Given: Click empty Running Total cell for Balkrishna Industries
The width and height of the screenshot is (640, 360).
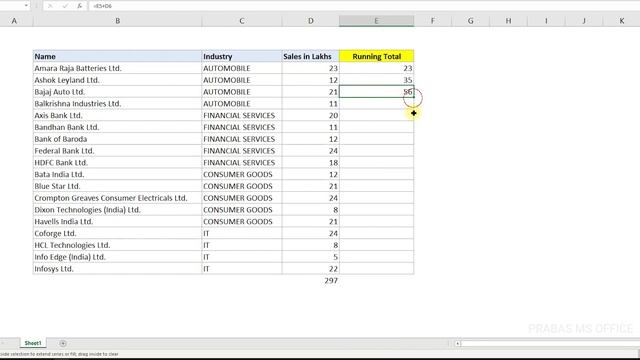Looking at the screenshot, I should (376, 104).
